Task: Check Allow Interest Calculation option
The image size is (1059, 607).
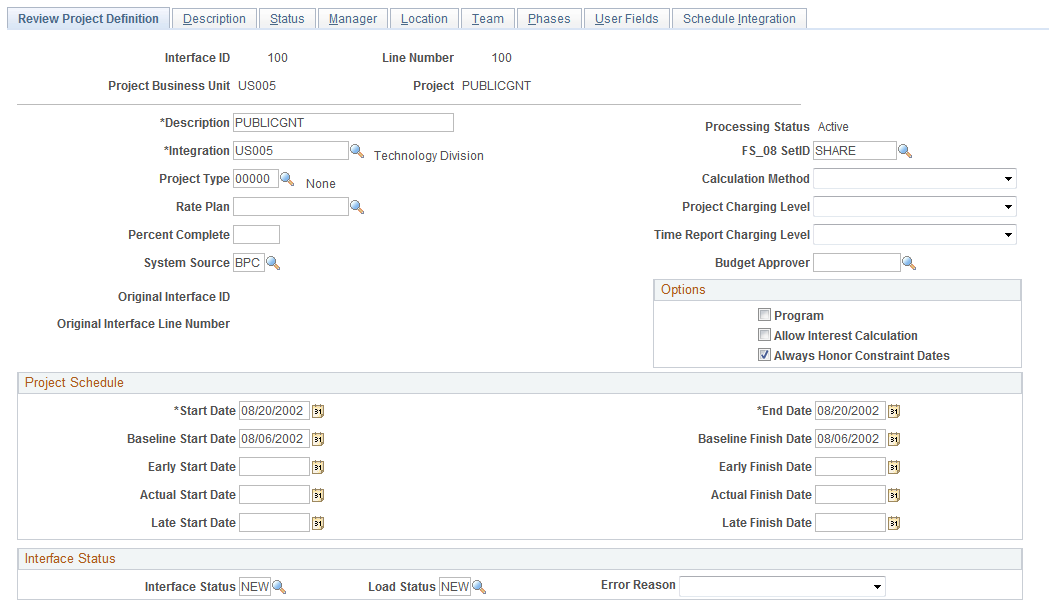Action: coord(765,335)
